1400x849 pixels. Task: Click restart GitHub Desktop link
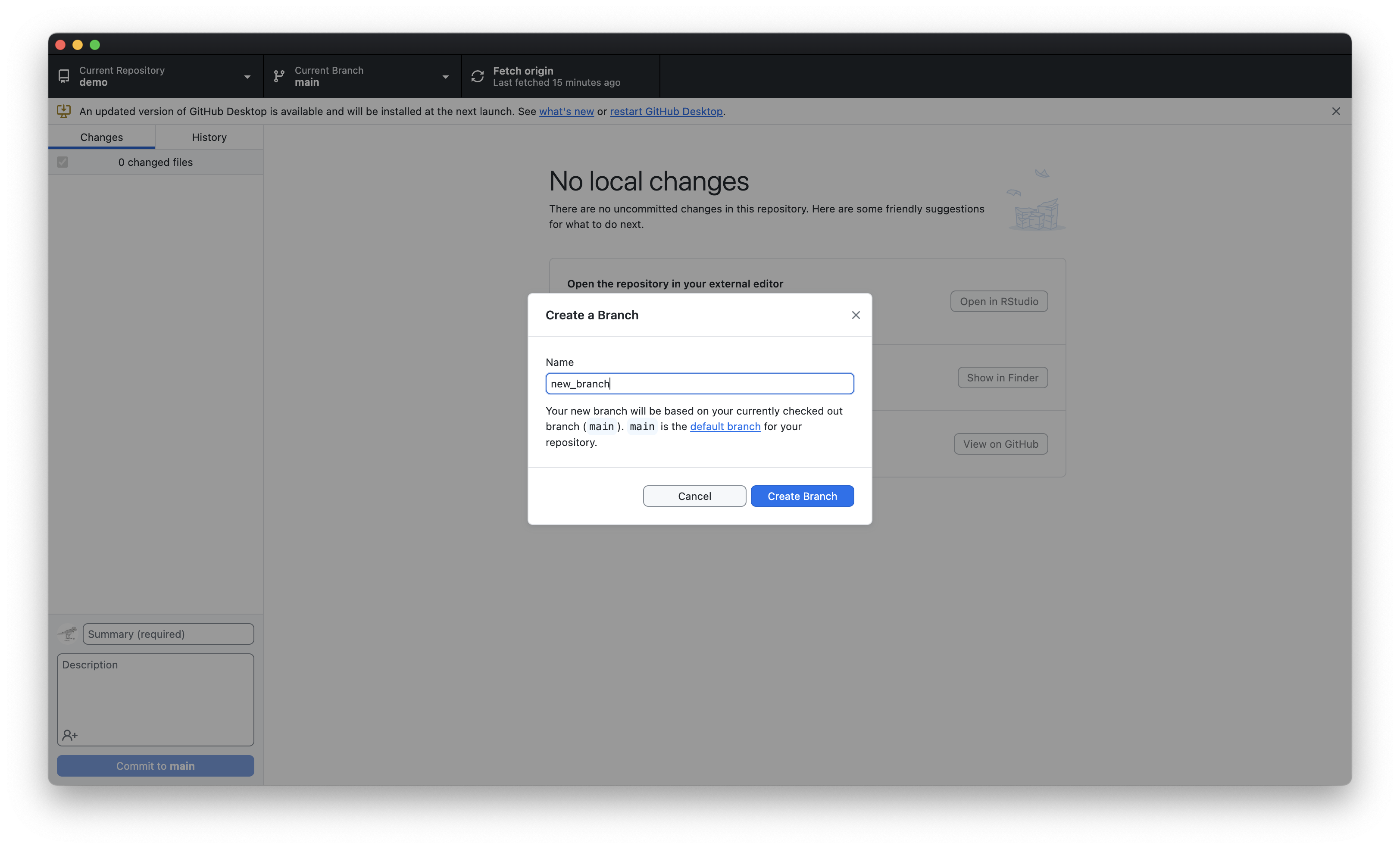666,111
